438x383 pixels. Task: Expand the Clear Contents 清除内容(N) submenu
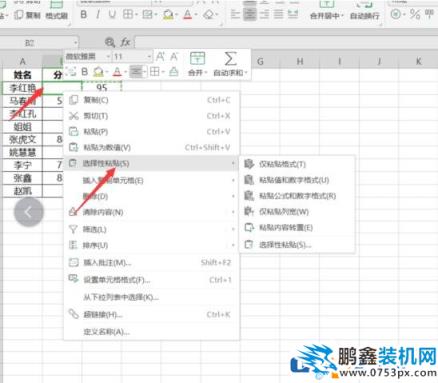(151, 212)
